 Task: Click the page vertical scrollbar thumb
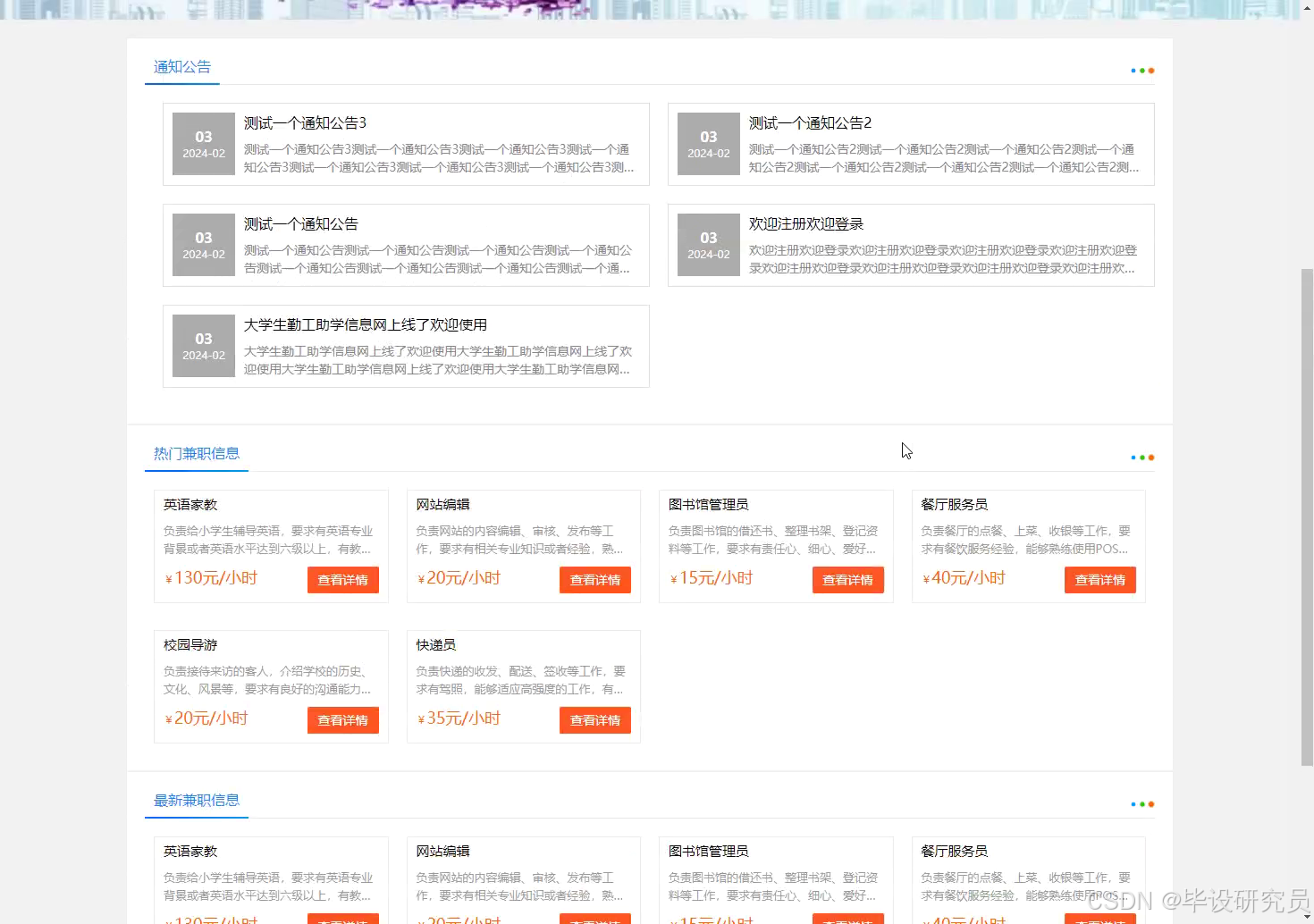(x=1307, y=517)
